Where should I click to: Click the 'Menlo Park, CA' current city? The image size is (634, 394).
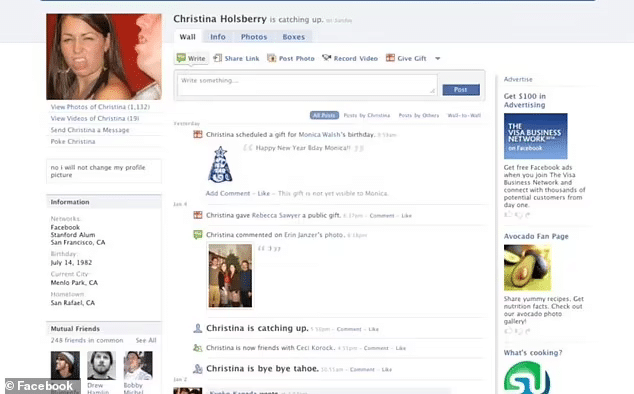pyautogui.click(x=74, y=282)
